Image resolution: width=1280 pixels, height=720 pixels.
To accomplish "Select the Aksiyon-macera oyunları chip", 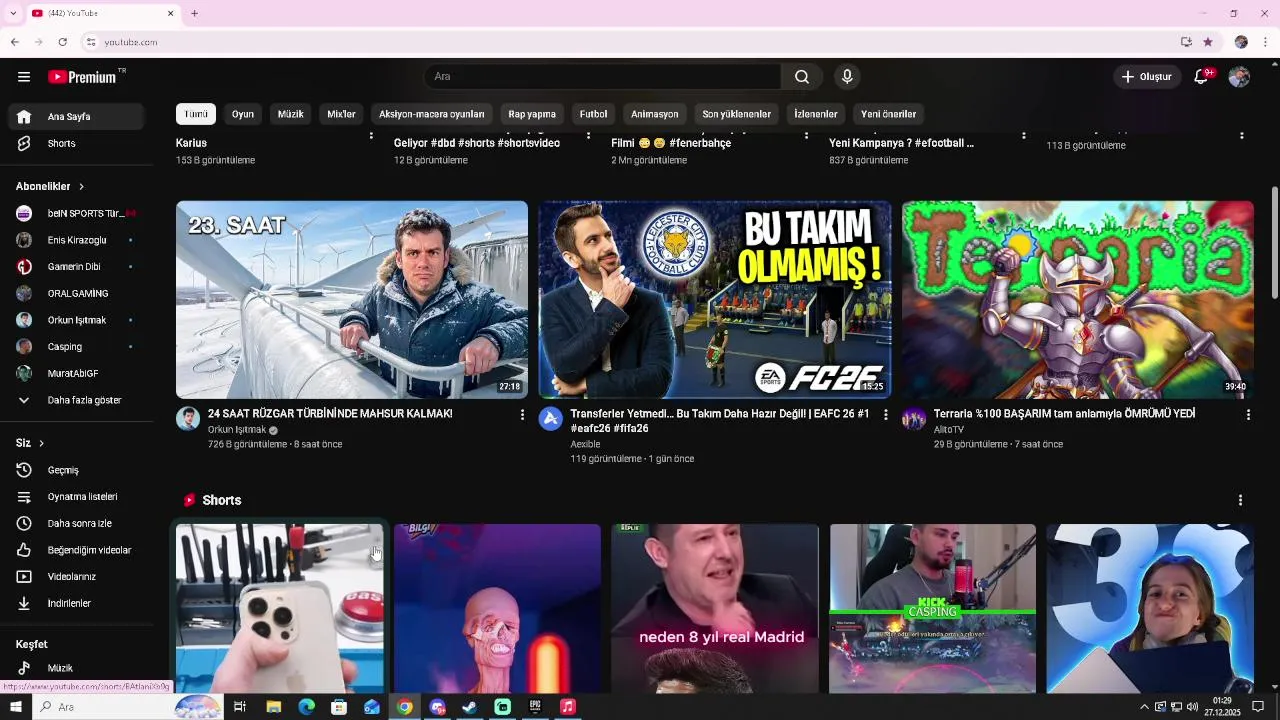I will pos(432,114).
